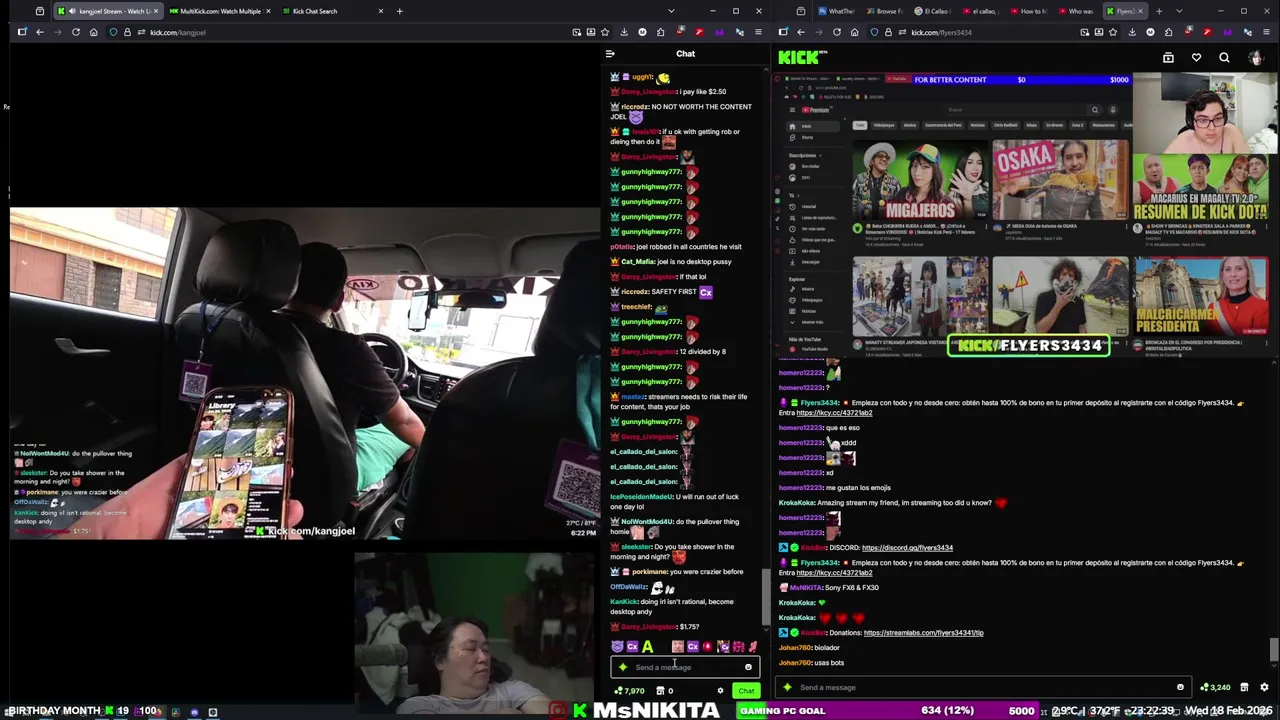Viewport: 1280px width, 720px height.
Task: Open a new tab in left browser window
Action: coord(399,11)
